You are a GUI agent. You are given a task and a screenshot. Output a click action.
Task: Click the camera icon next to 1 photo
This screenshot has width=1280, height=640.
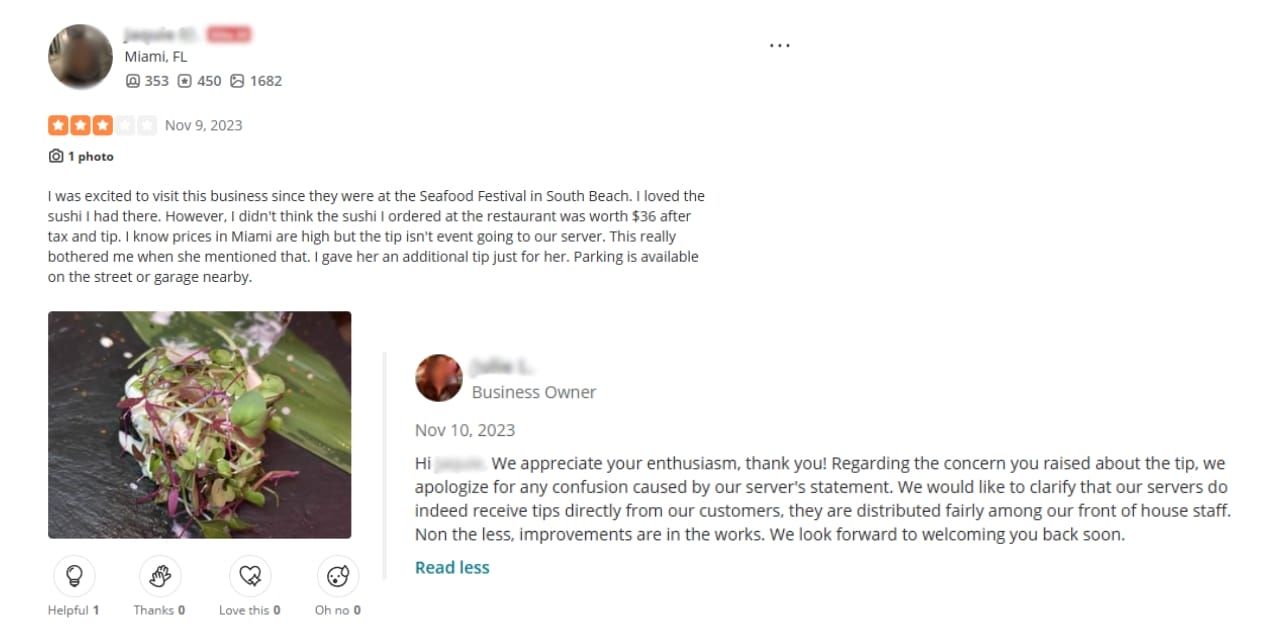pyautogui.click(x=56, y=157)
